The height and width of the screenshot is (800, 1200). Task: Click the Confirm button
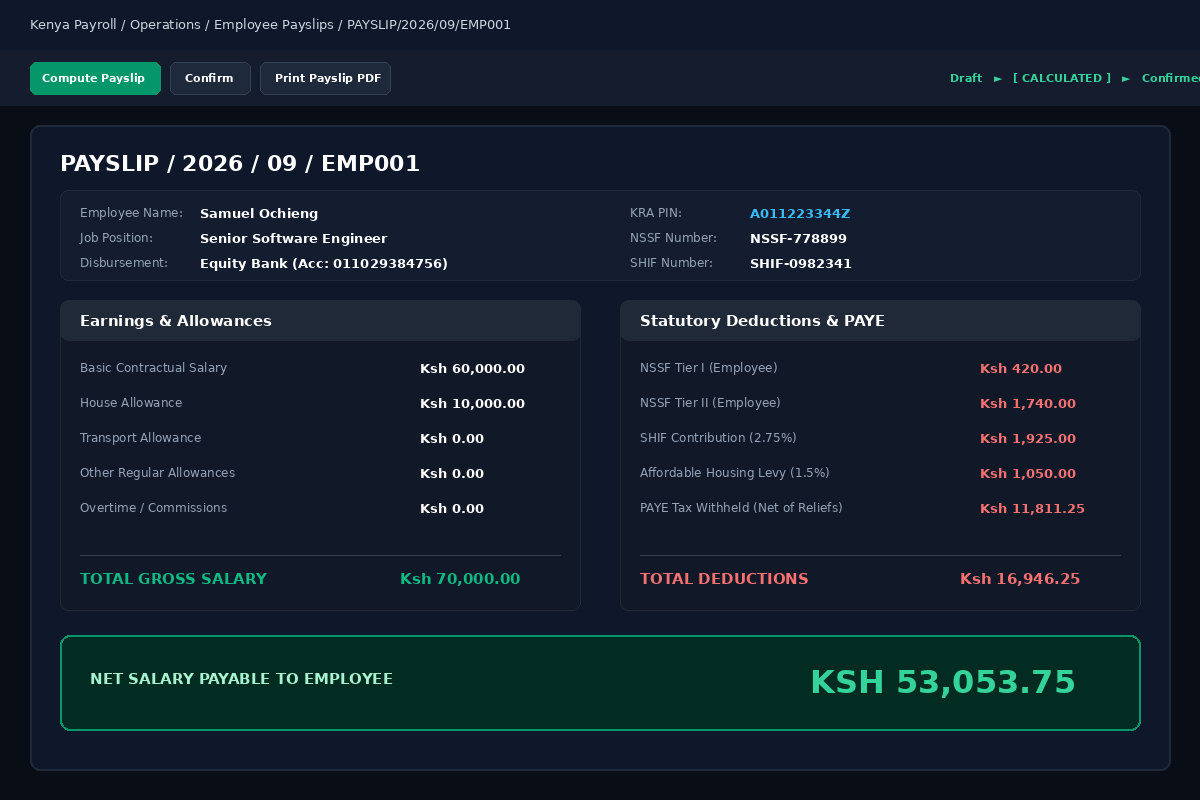tap(210, 78)
